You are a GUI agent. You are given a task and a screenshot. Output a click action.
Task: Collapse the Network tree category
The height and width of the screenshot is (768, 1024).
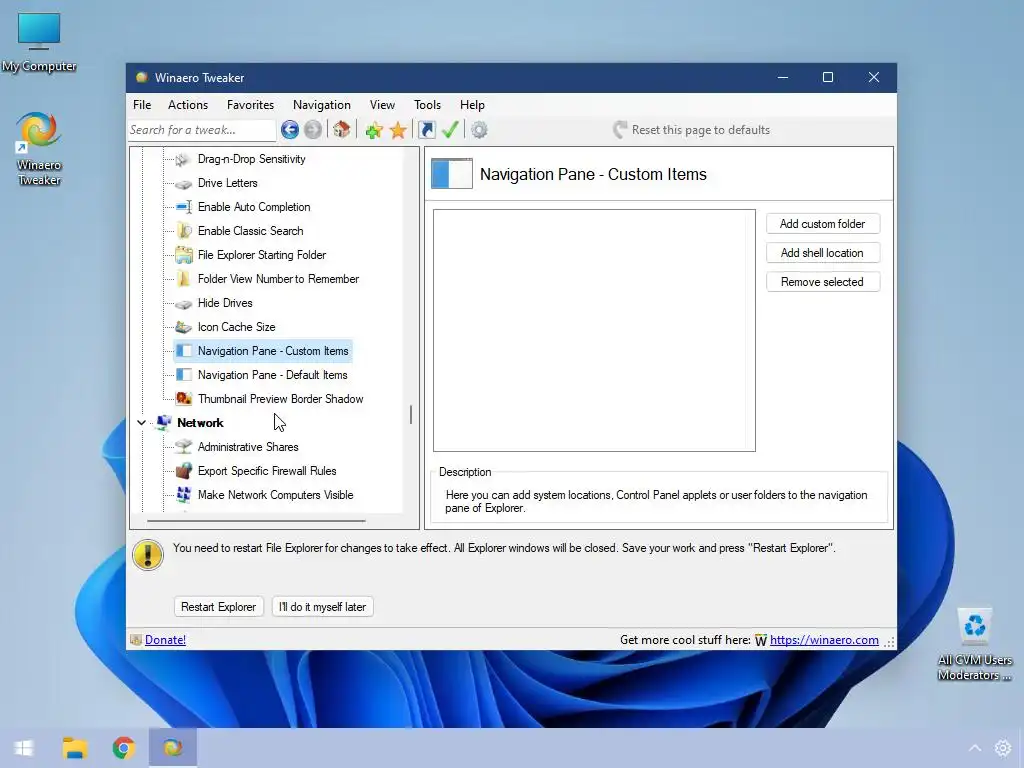(x=141, y=423)
